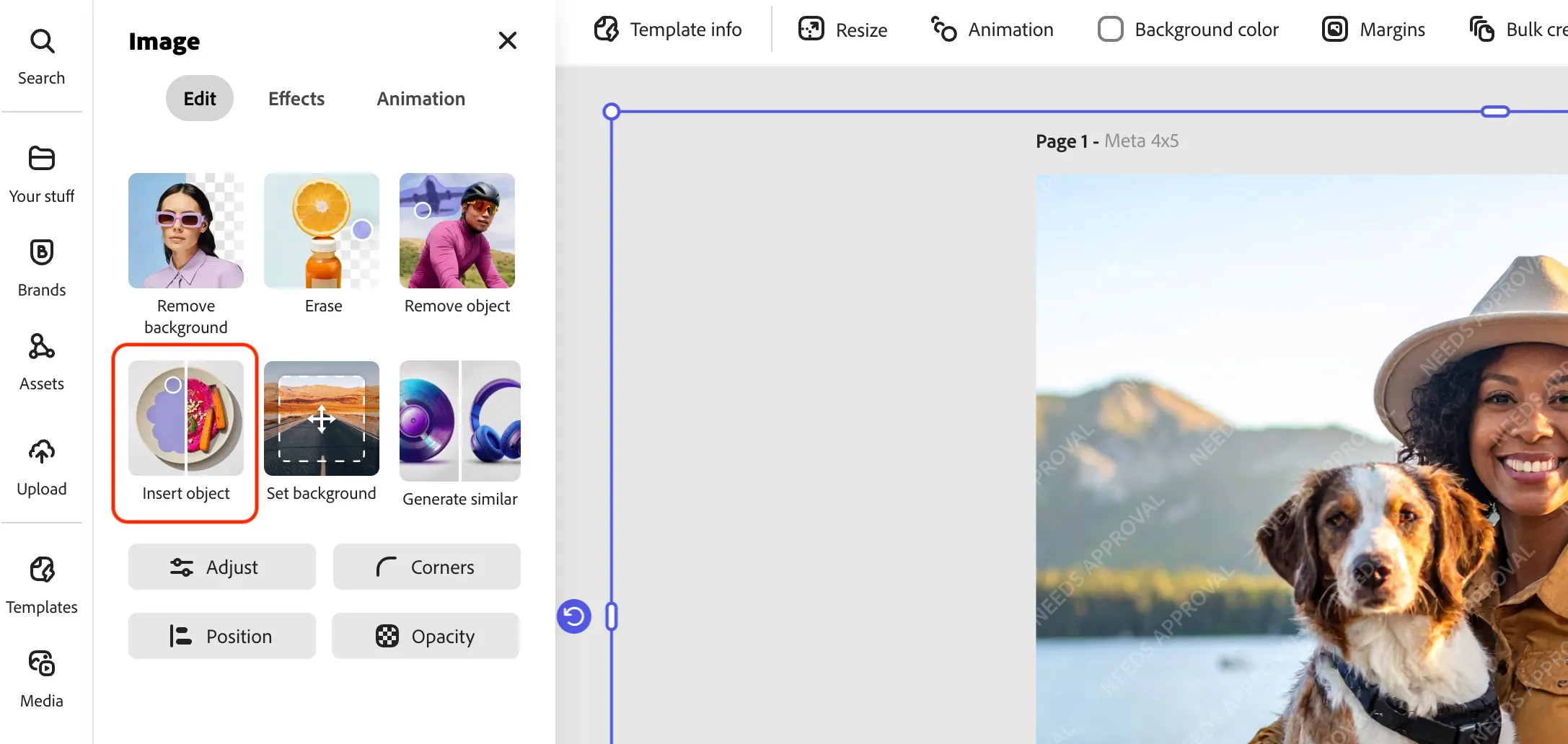Open the Opacity settings
Viewport: 1568px width, 744px height.
426,636
